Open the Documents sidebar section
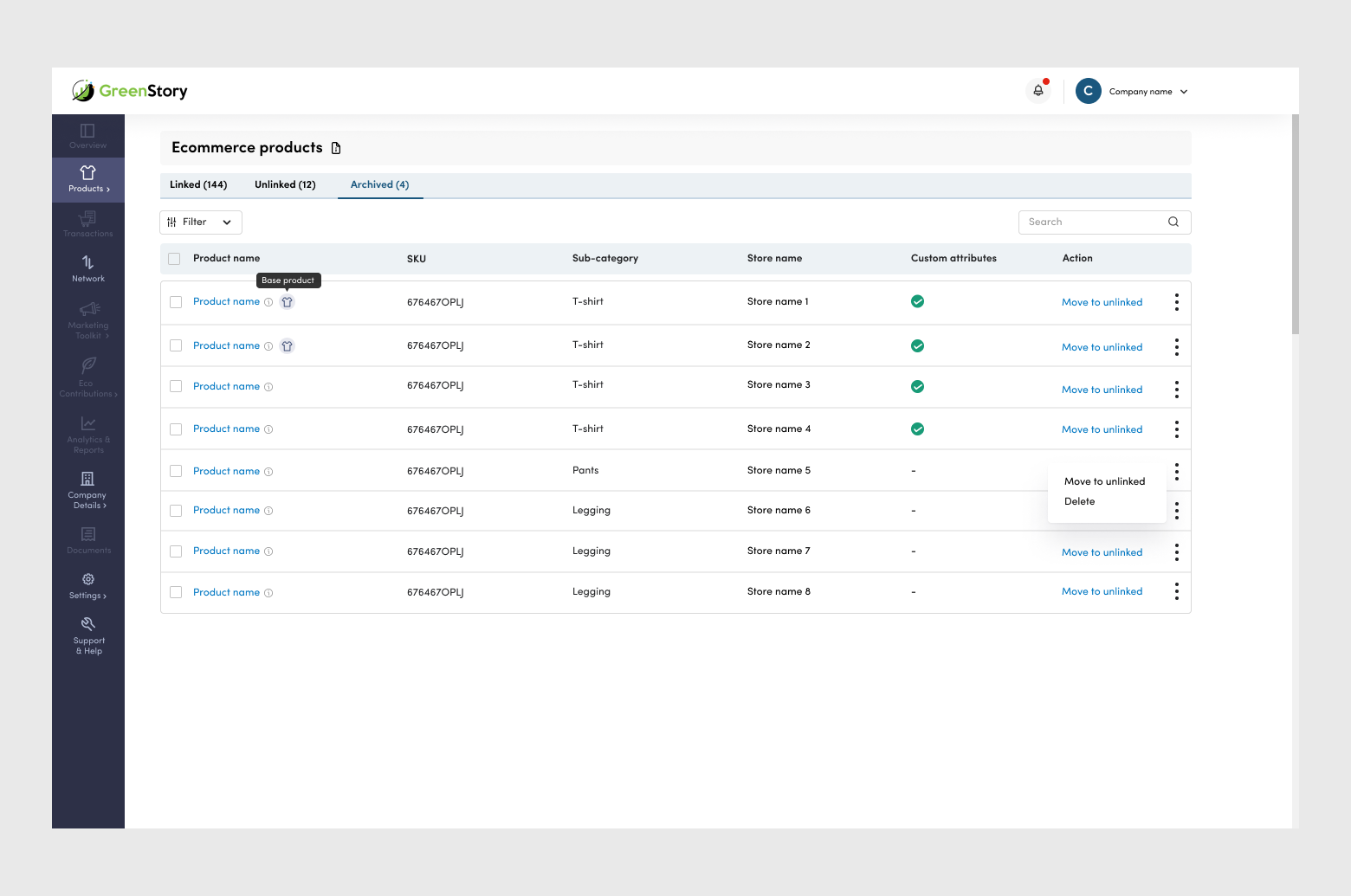This screenshot has height=896, width=1351. [x=87, y=540]
